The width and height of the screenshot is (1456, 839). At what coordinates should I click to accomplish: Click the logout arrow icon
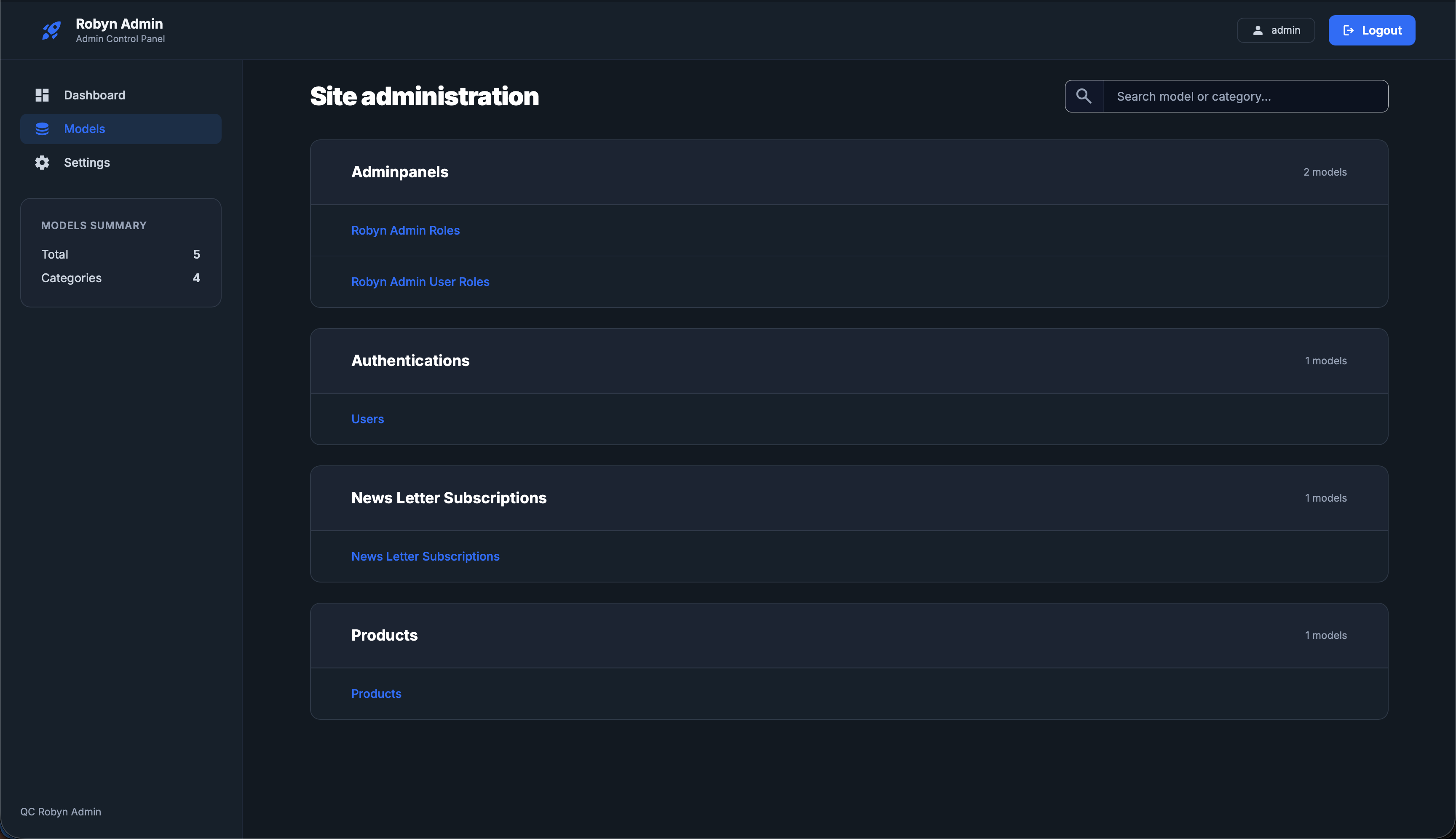coord(1348,31)
